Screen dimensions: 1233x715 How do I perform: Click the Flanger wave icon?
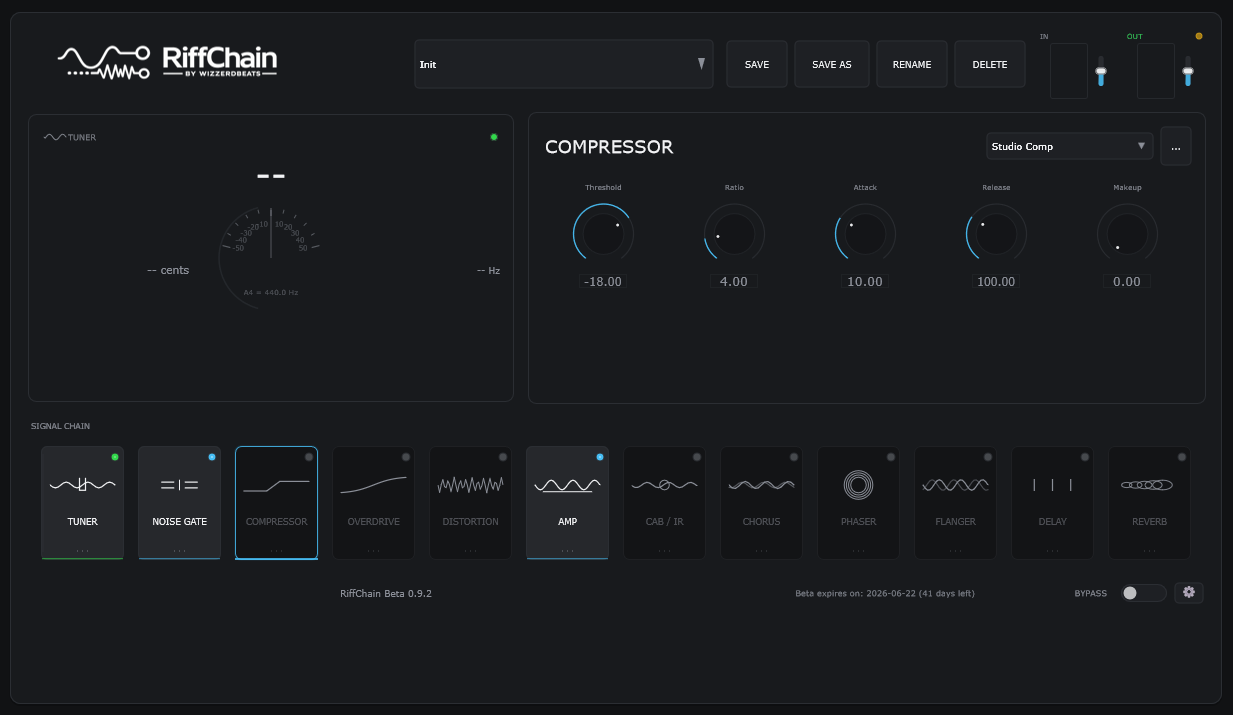[x=955, y=485]
